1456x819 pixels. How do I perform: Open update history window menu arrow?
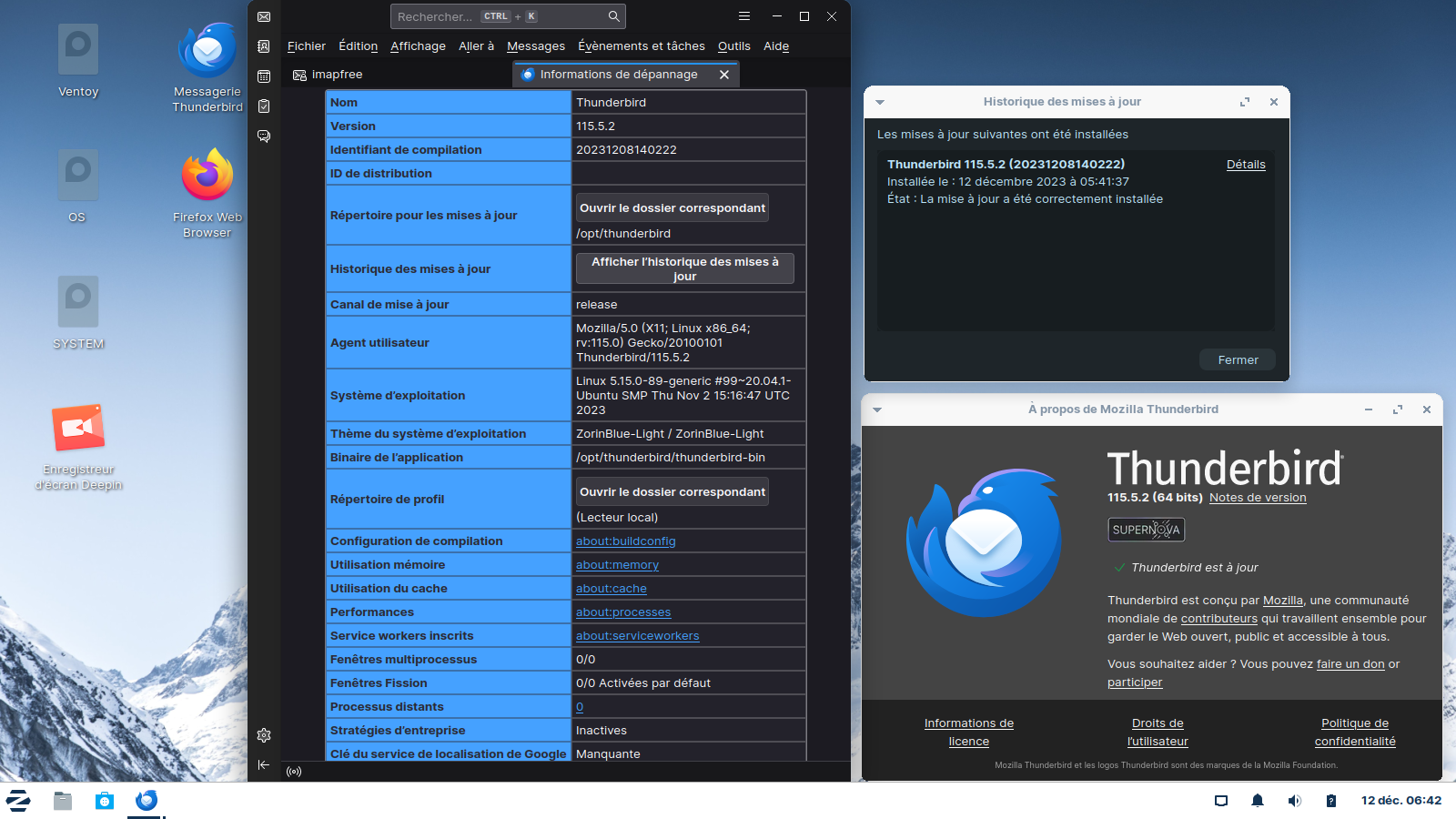click(x=880, y=102)
